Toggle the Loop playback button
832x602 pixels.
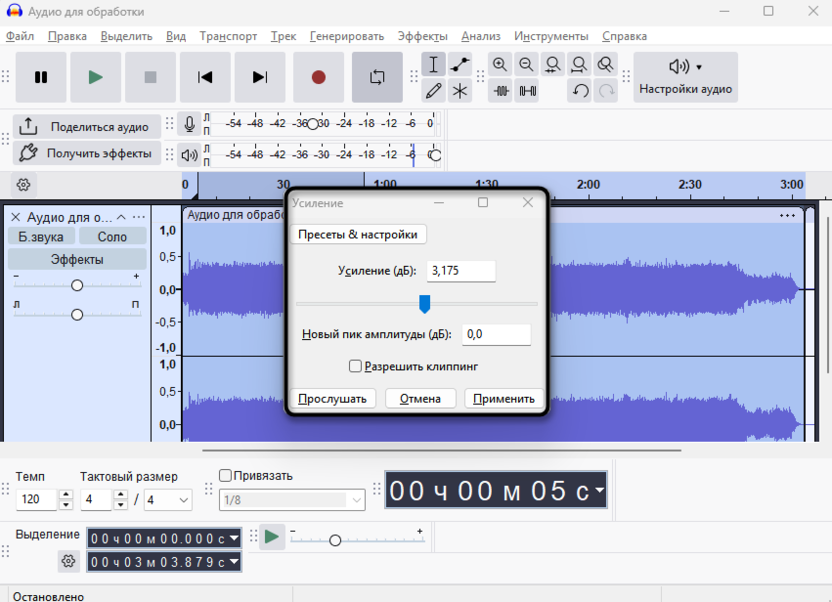pyautogui.click(x=377, y=77)
